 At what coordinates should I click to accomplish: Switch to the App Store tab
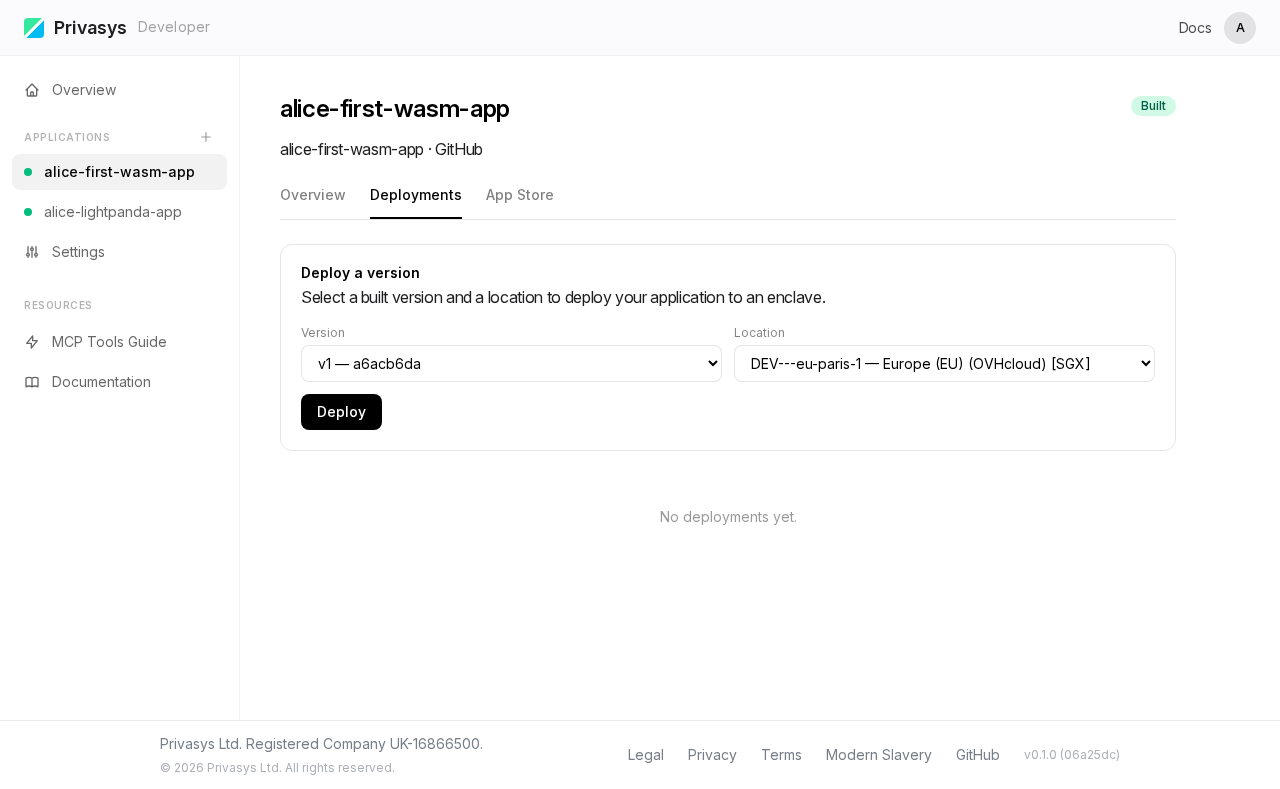(x=519, y=195)
